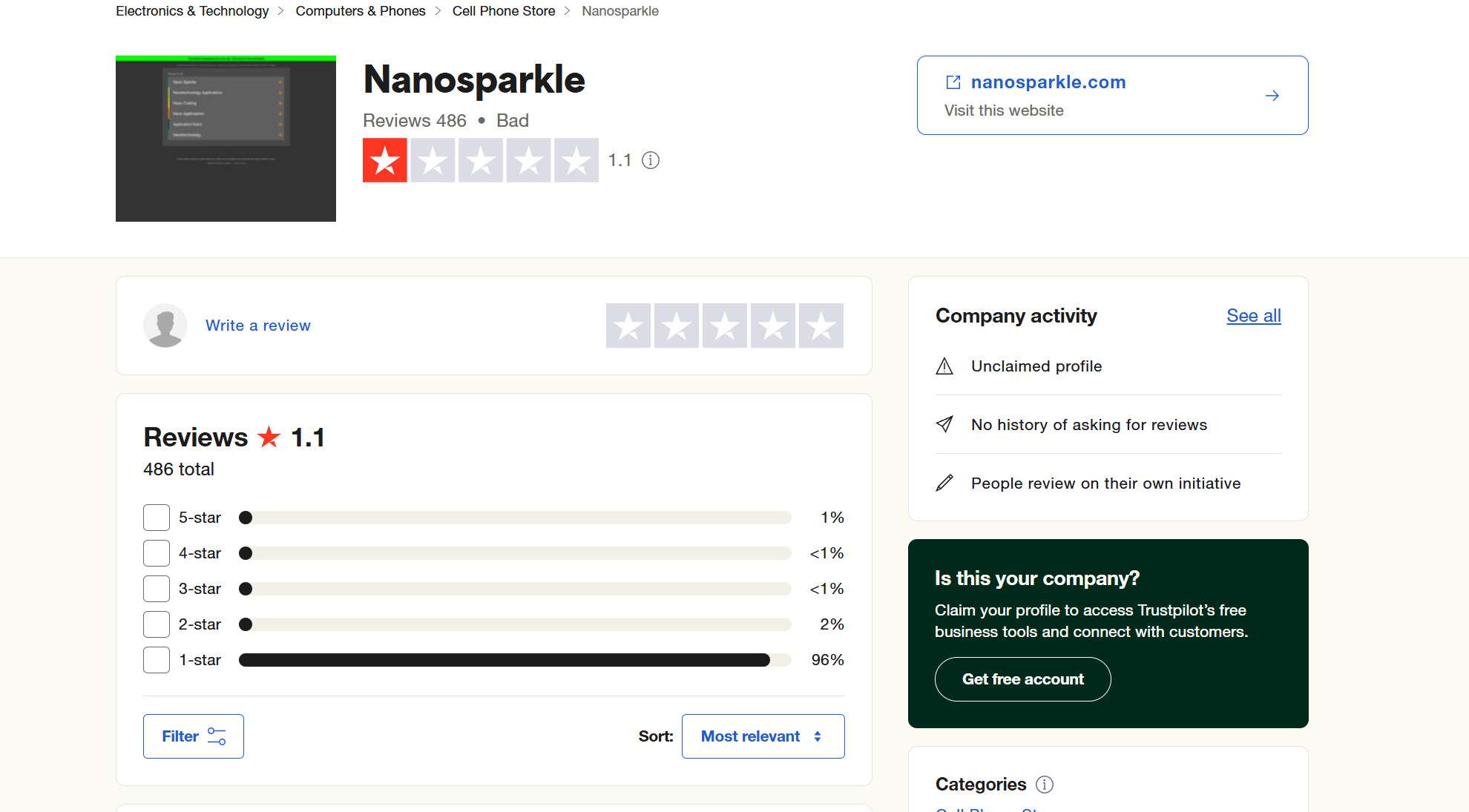The width and height of the screenshot is (1469, 812).
Task: Click the info icon beside the 1.1 rating
Action: pos(651,160)
